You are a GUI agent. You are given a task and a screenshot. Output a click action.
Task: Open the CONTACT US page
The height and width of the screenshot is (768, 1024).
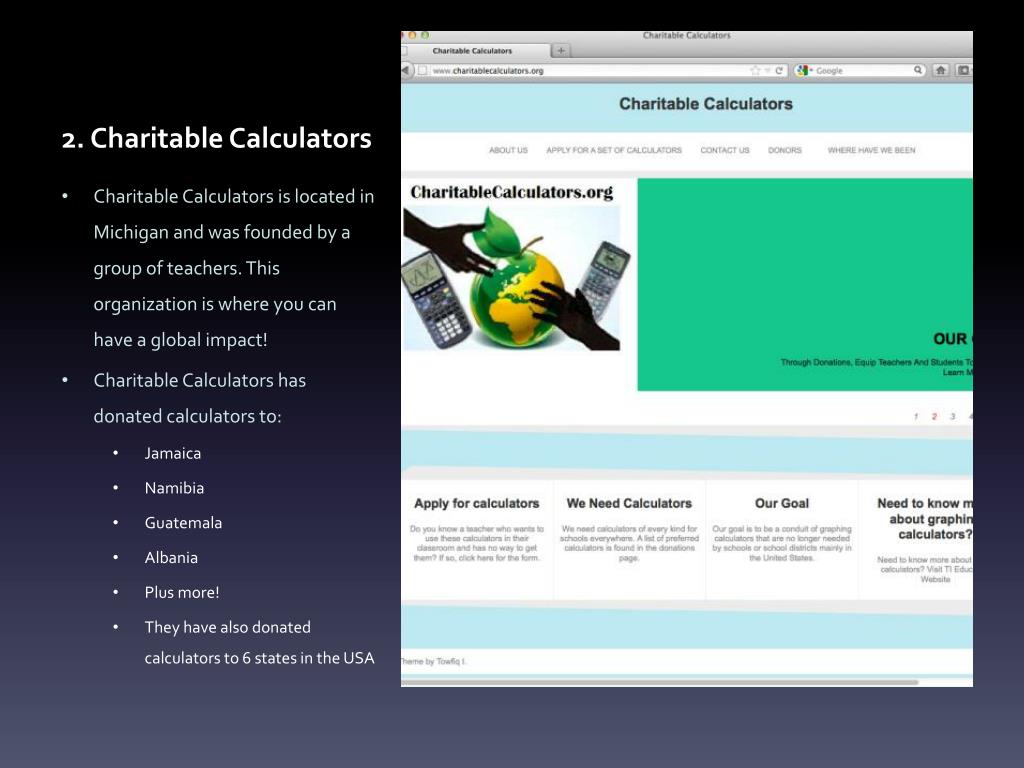[x=725, y=150]
